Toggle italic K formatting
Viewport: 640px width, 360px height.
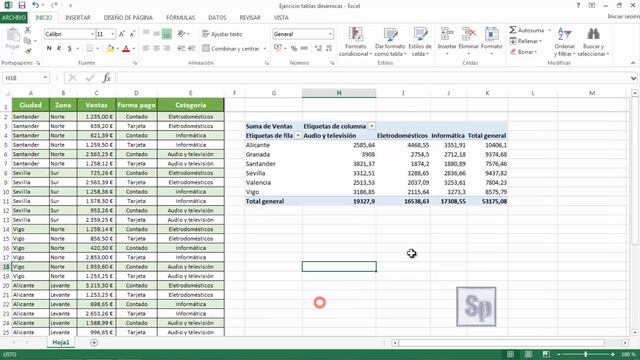(59, 48)
